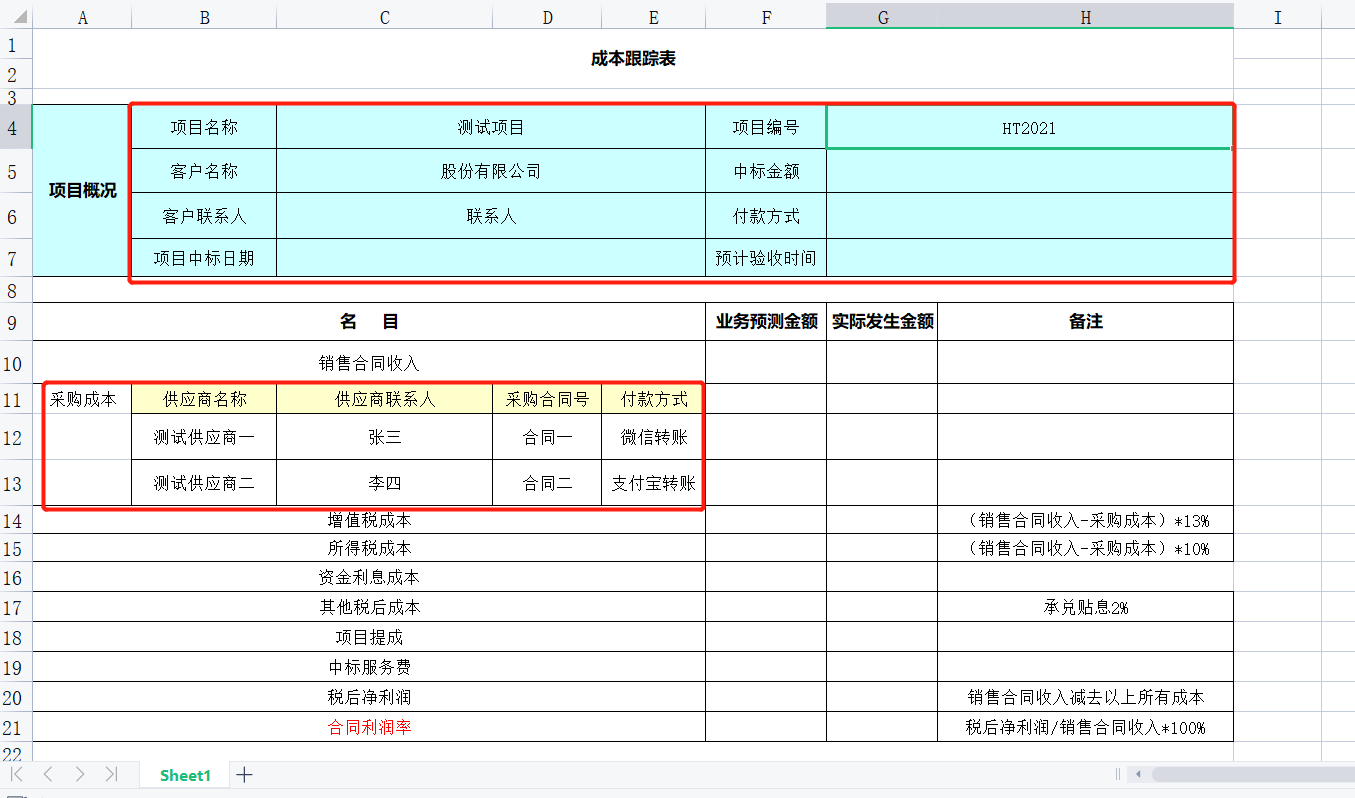Select the cell 中标金额
The image size is (1355, 798).
[x=766, y=171]
